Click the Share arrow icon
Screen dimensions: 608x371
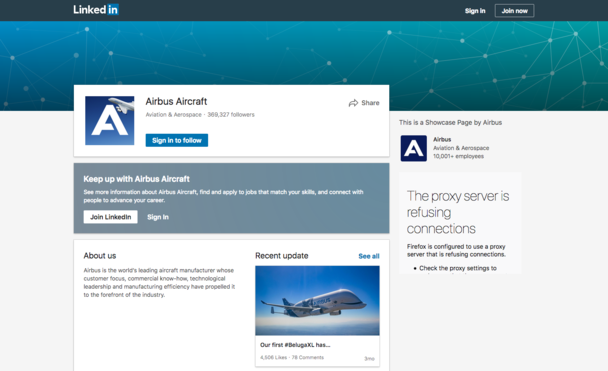(x=353, y=103)
